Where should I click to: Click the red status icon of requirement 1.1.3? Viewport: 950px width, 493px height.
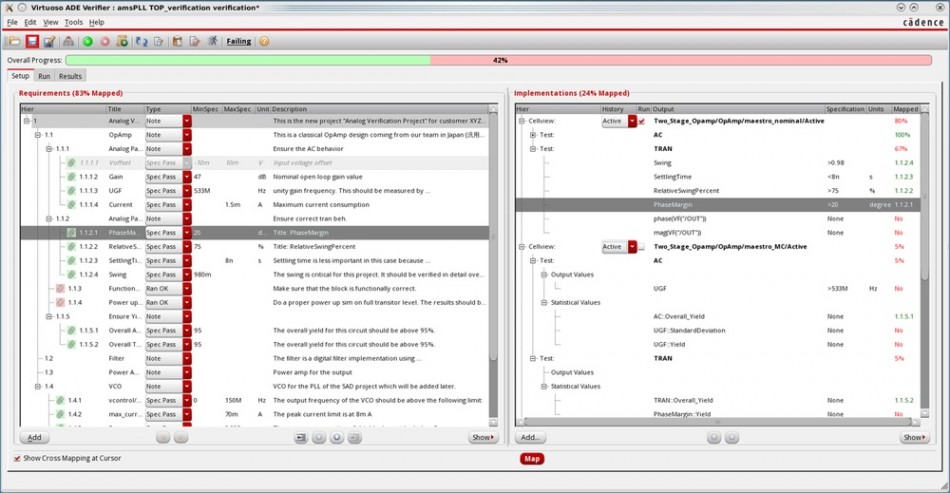tap(60, 289)
